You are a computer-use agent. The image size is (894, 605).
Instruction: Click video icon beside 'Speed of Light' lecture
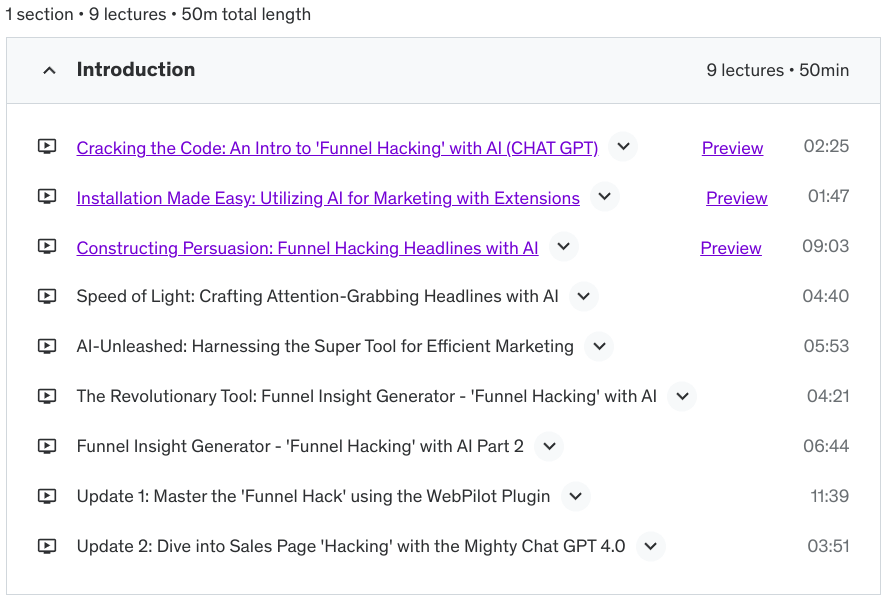coord(47,297)
